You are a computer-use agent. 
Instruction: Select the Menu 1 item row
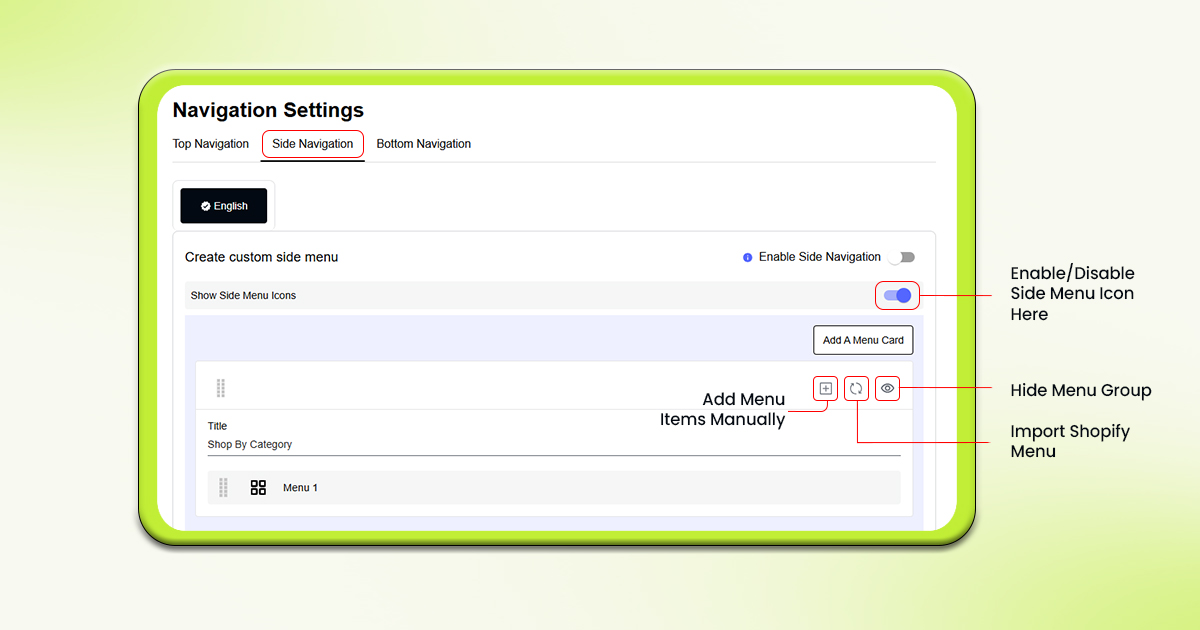[x=553, y=487]
